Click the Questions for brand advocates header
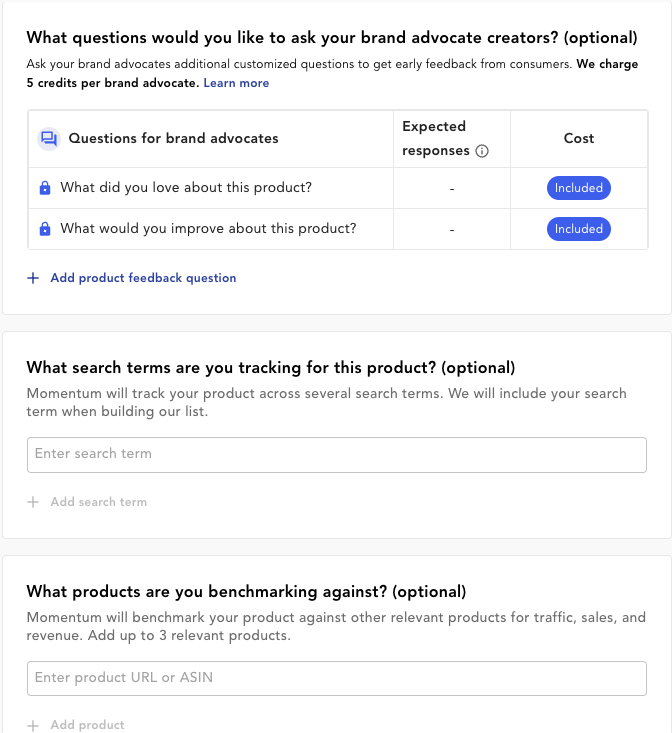The image size is (672, 733). 173,138
